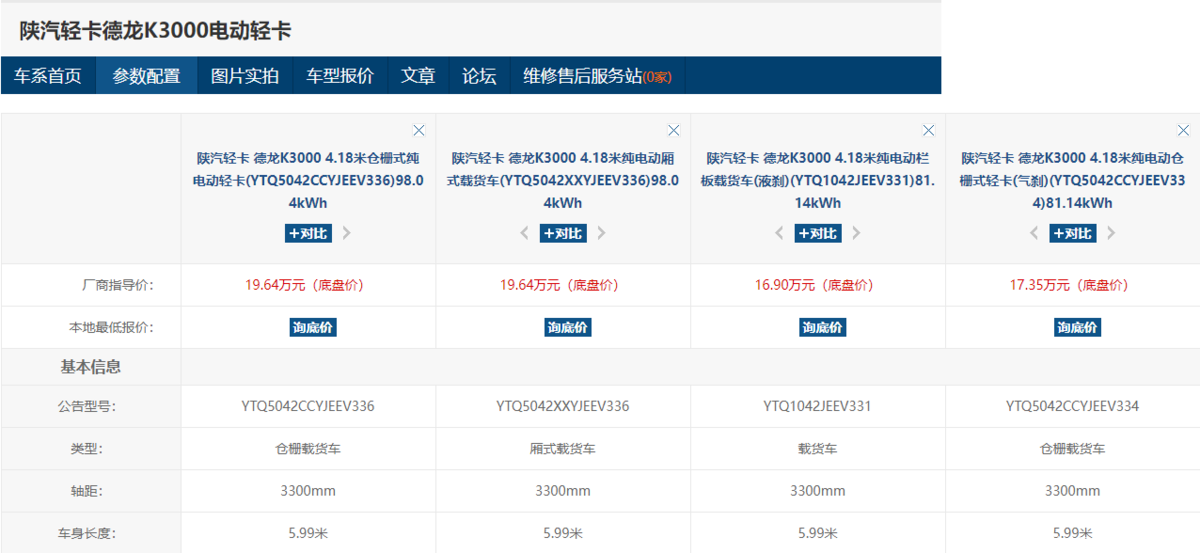1200x553 pixels.
Task: Open the 4.18米纯电动仓栅式轻卡(气刹) model link
Action: [x=1073, y=180]
